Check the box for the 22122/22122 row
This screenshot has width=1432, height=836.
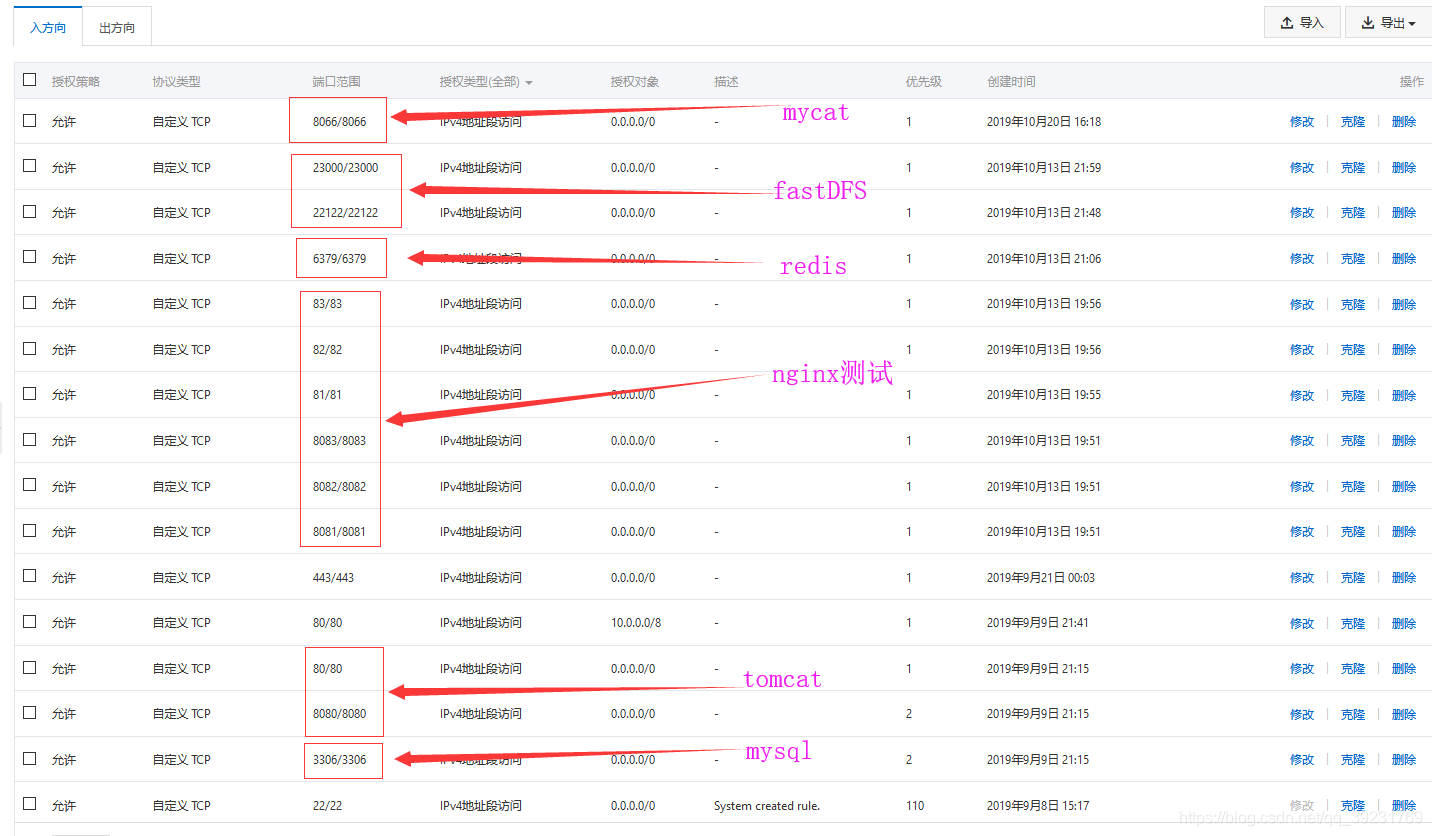(30, 211)
